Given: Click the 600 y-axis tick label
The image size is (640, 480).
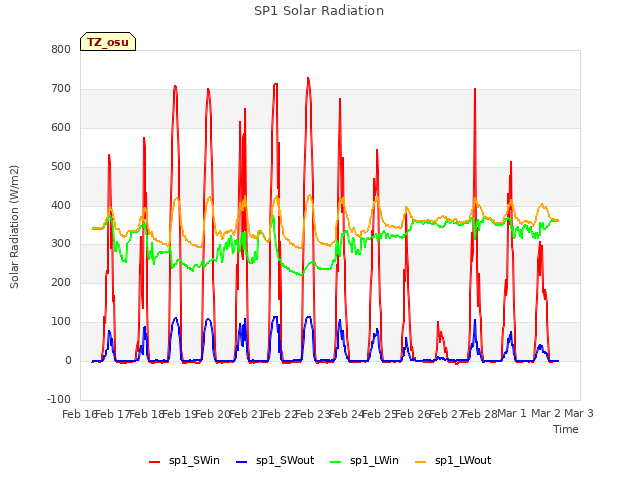Looking at the screenshot, I should [61, 127].
